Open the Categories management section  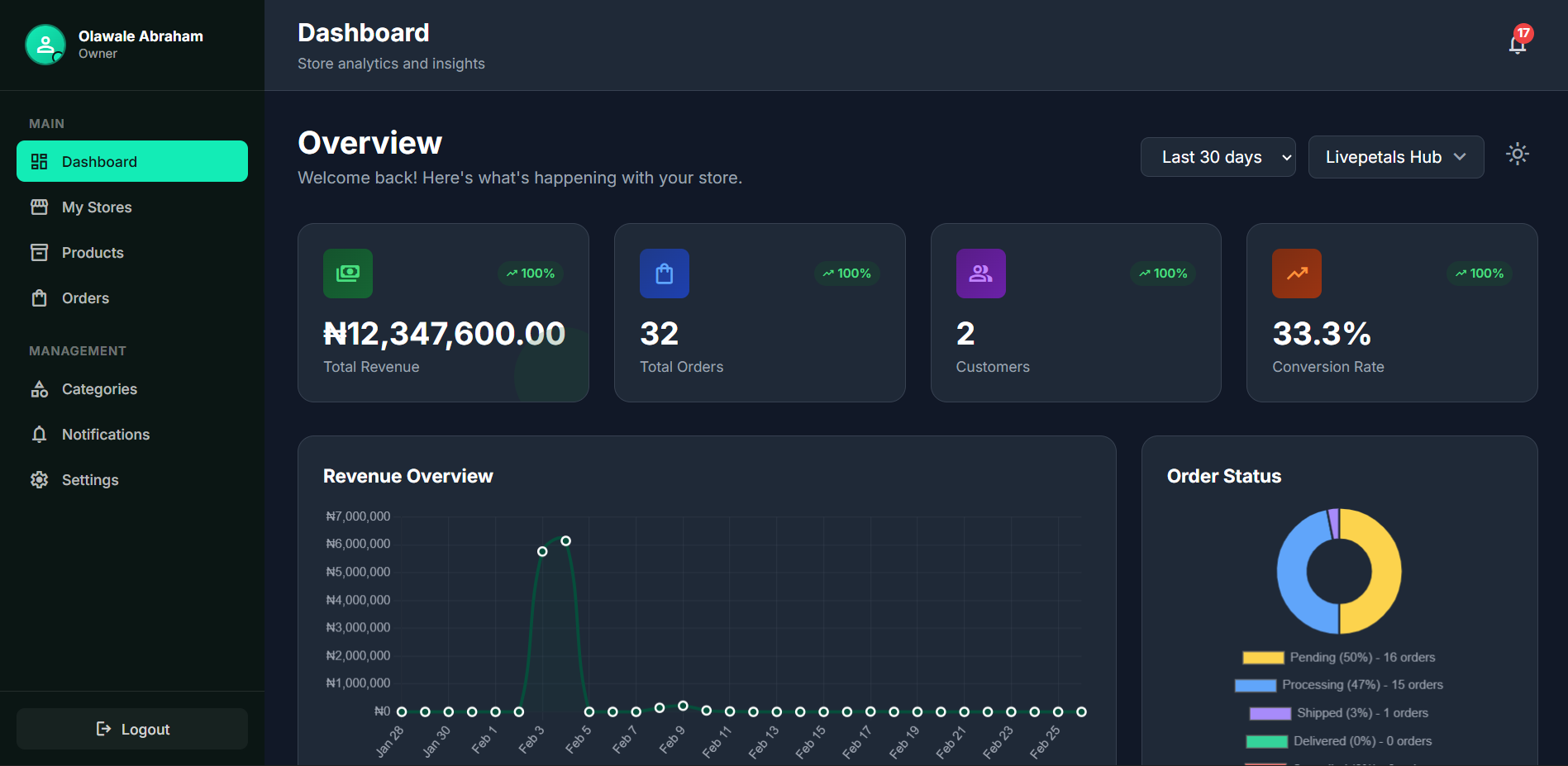tap(99, 388)
